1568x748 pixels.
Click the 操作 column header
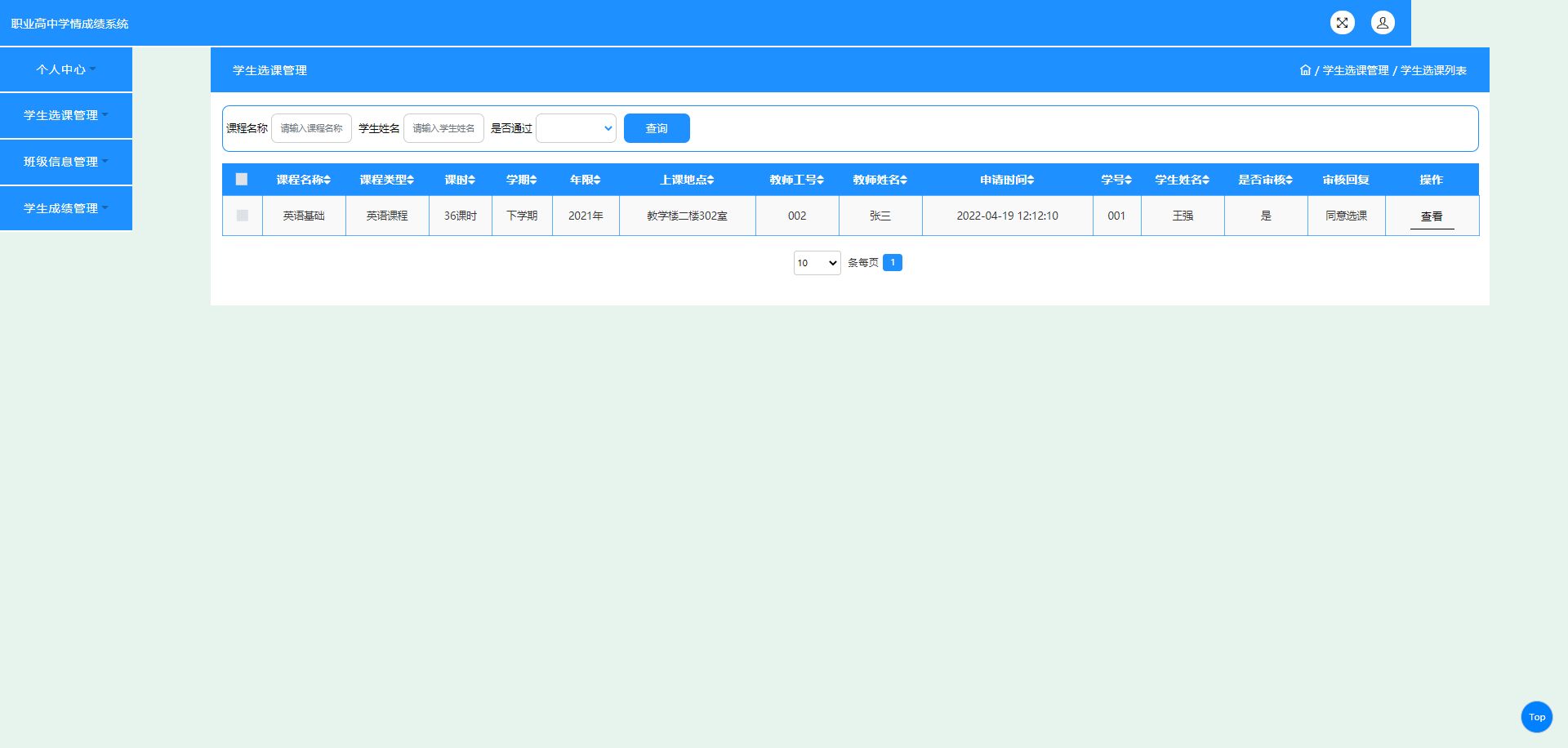1432,180
